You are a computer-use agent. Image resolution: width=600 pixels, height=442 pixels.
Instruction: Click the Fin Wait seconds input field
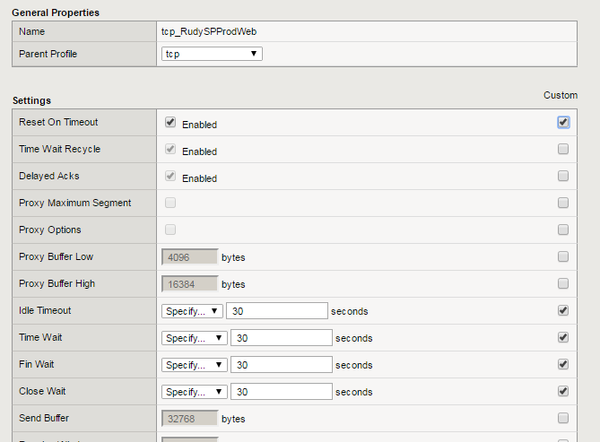(x=280, y=365)
